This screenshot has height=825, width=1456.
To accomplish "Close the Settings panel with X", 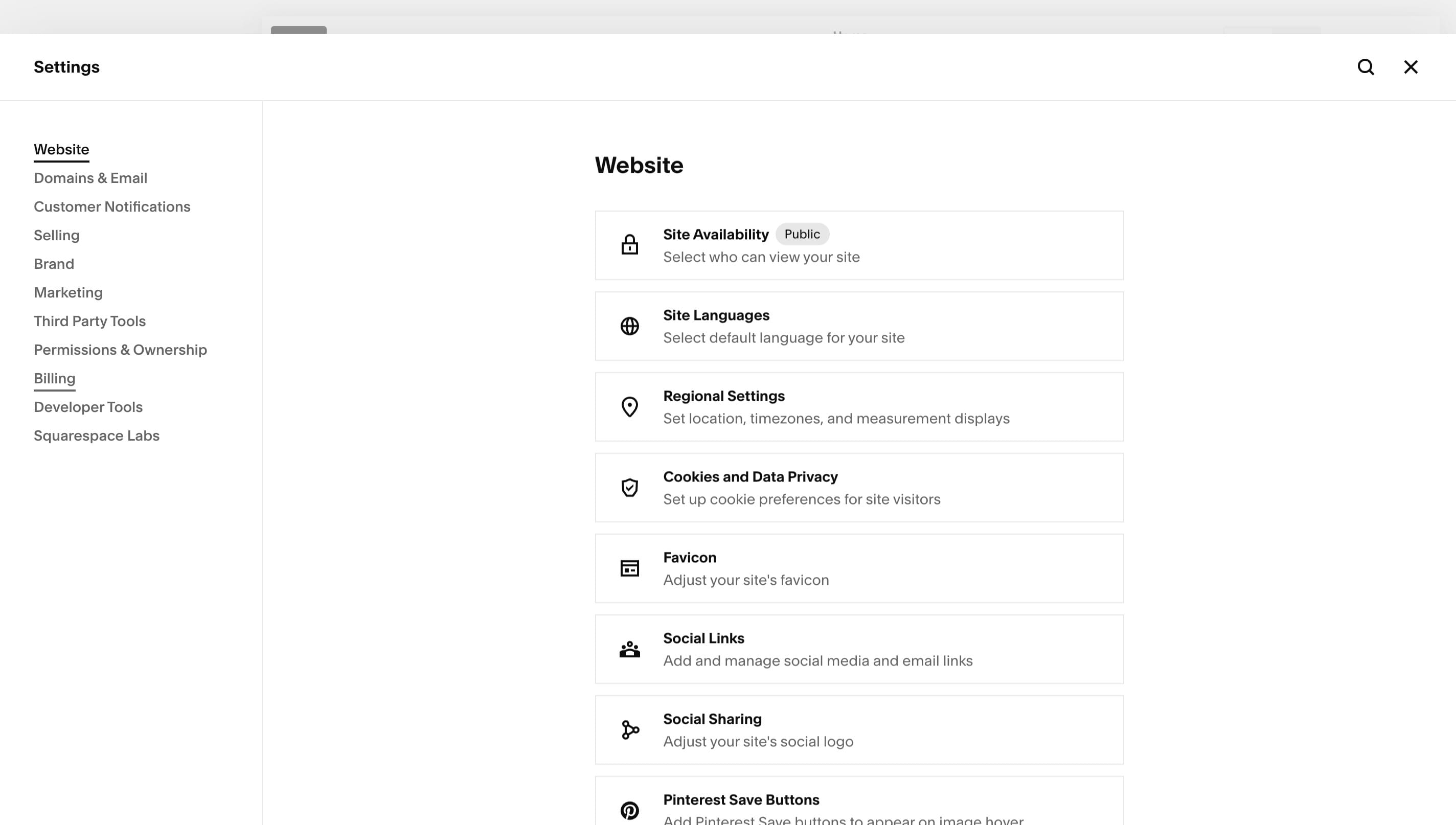I will point(1410,67).
